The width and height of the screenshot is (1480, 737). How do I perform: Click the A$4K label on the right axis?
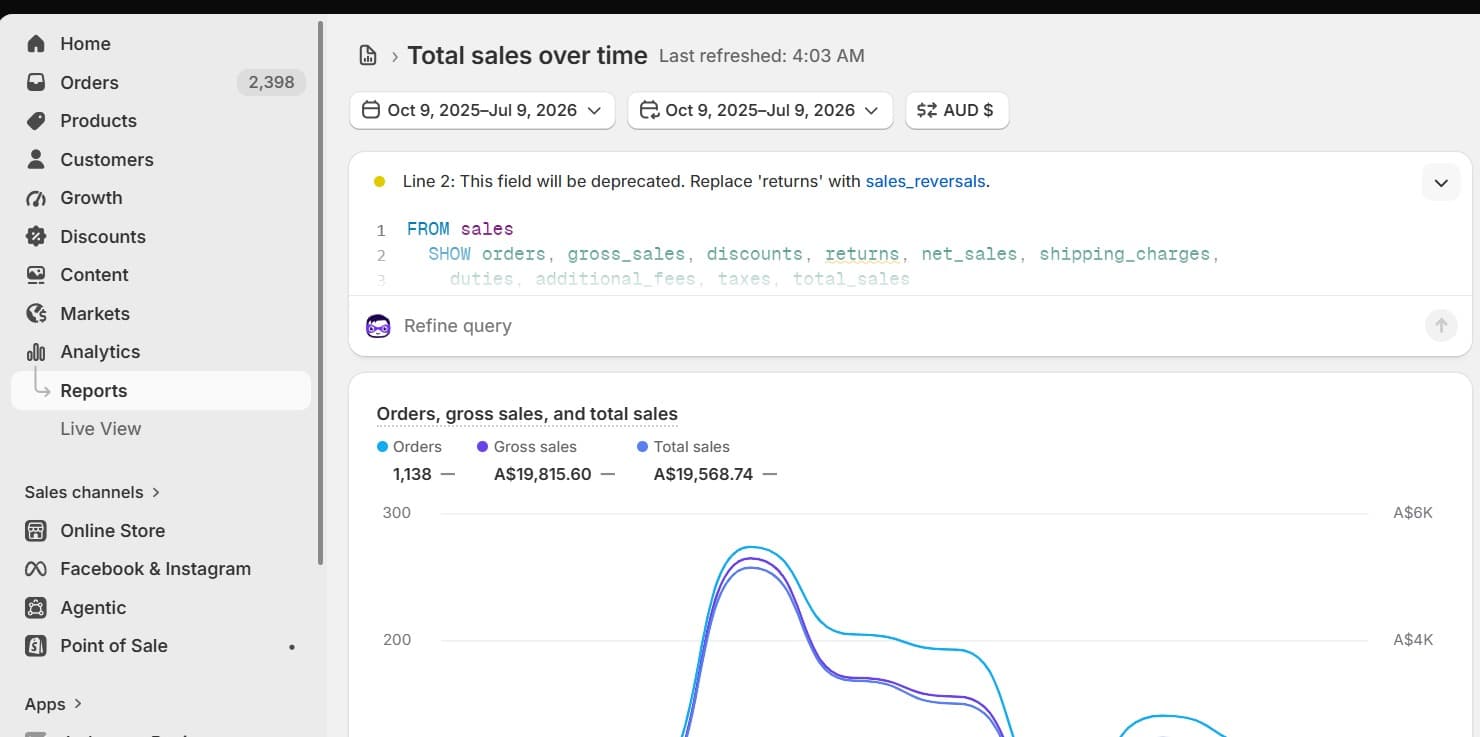point(1413,640)
